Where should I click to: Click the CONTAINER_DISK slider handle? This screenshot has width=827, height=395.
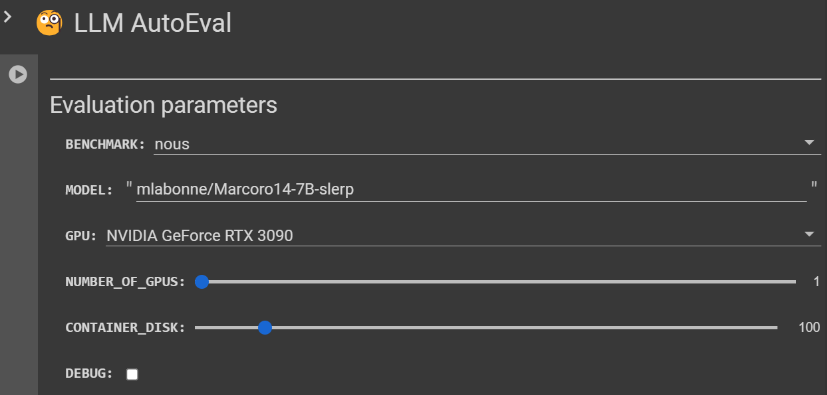[x=265, y=328]
